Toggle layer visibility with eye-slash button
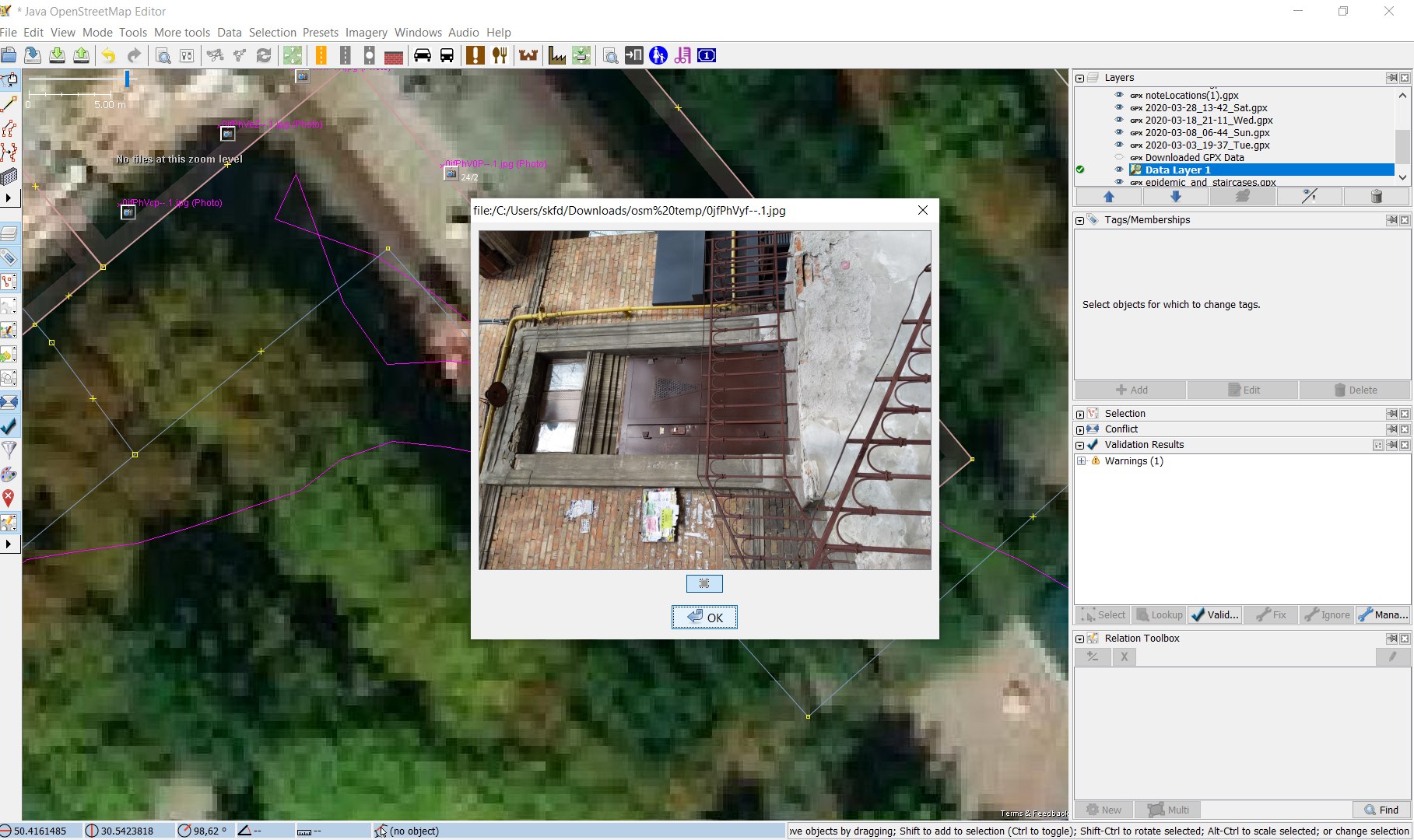Image resolution: width=1414 pixels, height=840 pixels. click(x=1310, y=197)
